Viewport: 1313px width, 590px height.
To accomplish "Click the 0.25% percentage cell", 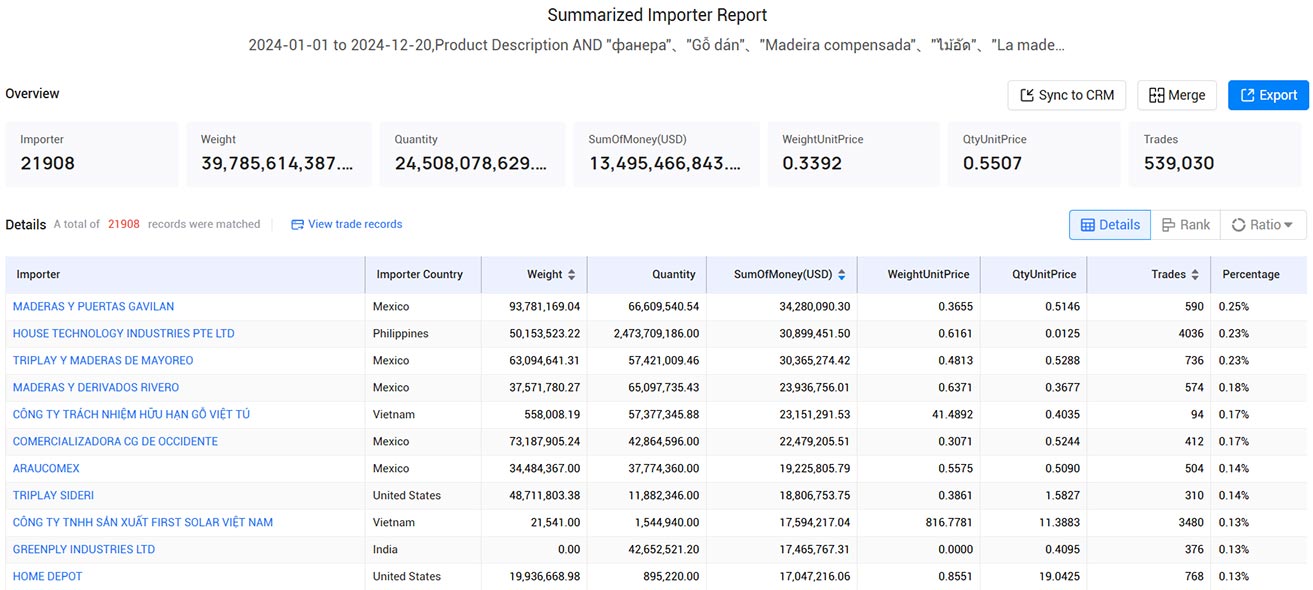I will click(1233, 306).
